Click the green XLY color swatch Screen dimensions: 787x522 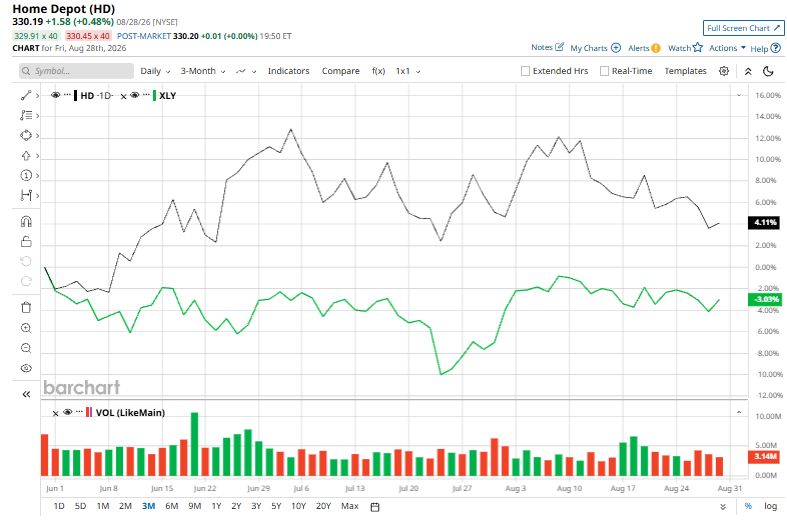[x=154, y=95]
